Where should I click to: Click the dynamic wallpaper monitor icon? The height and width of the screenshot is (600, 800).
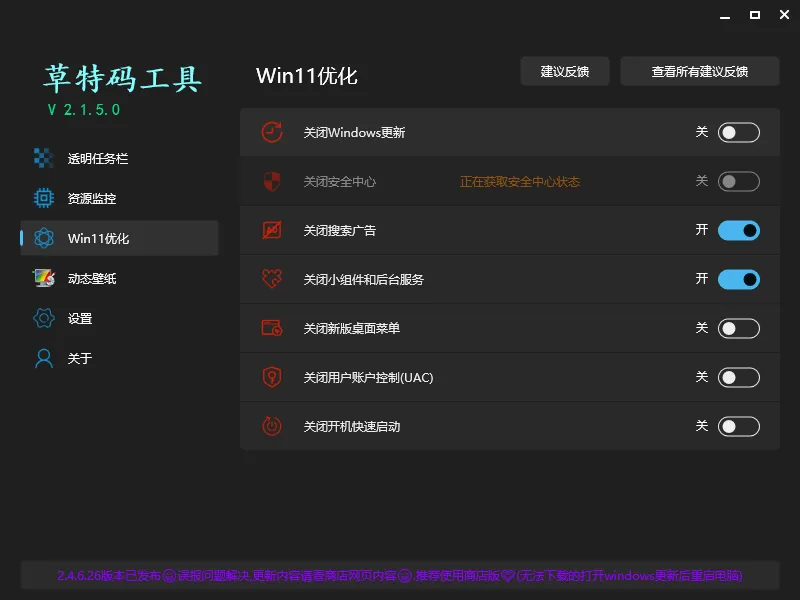(44, 278)
